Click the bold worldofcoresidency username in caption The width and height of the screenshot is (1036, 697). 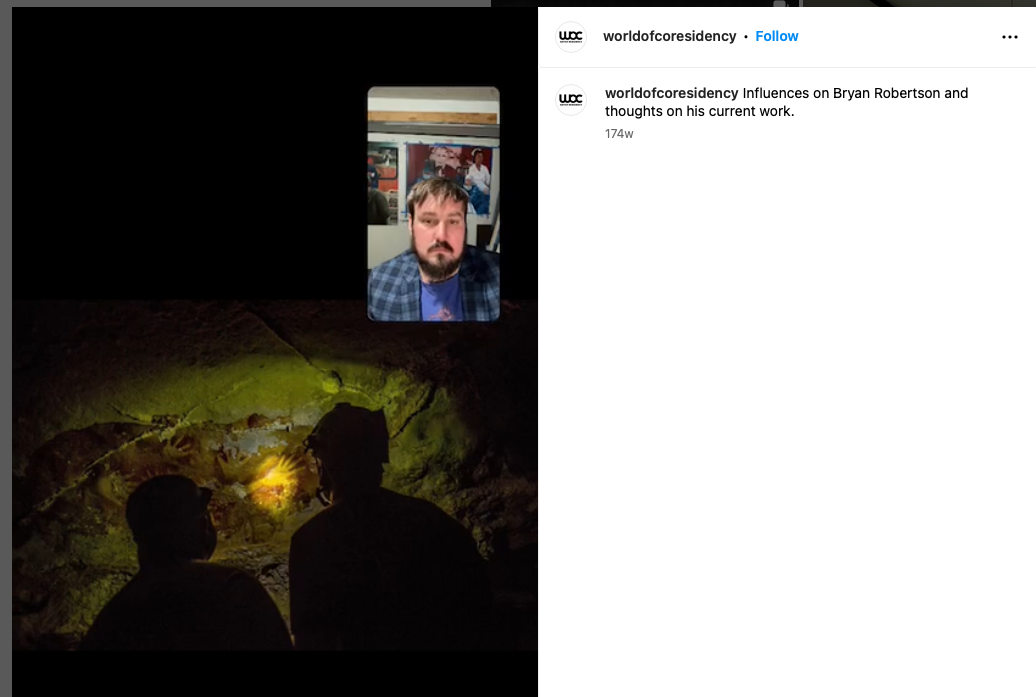click(x=671, y=93)
